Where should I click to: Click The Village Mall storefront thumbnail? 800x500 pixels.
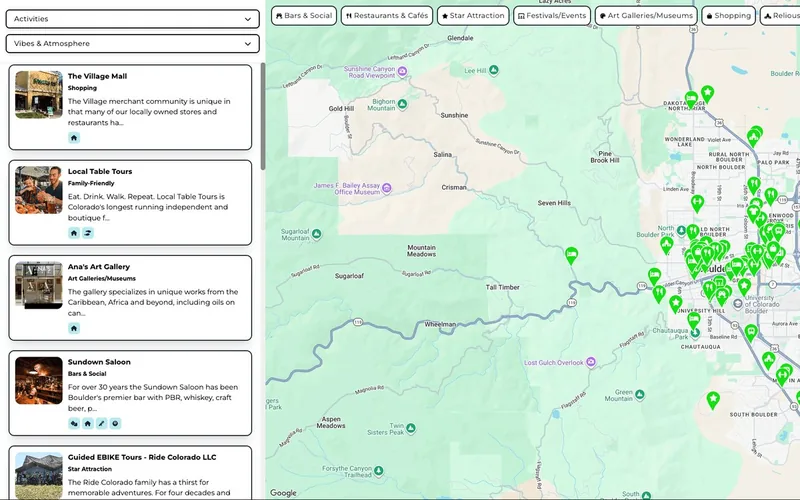click(39, 94)
